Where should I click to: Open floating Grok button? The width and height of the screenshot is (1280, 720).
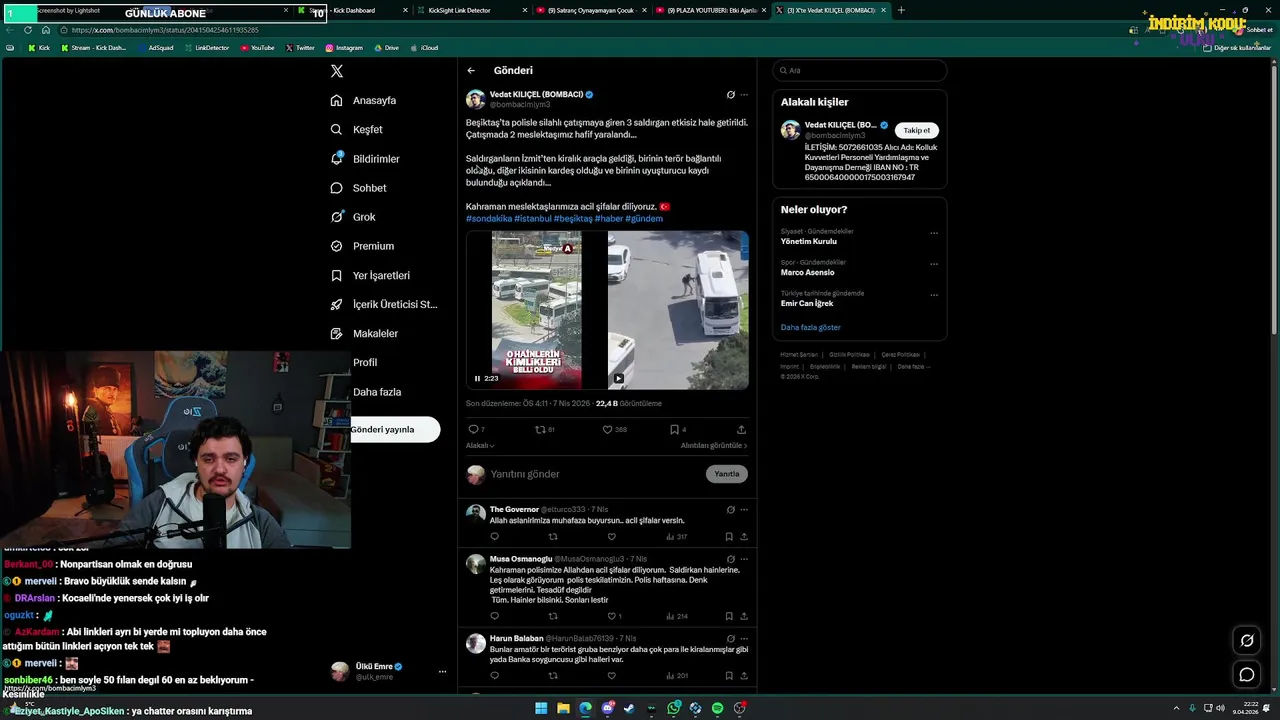pos(1247,640)
